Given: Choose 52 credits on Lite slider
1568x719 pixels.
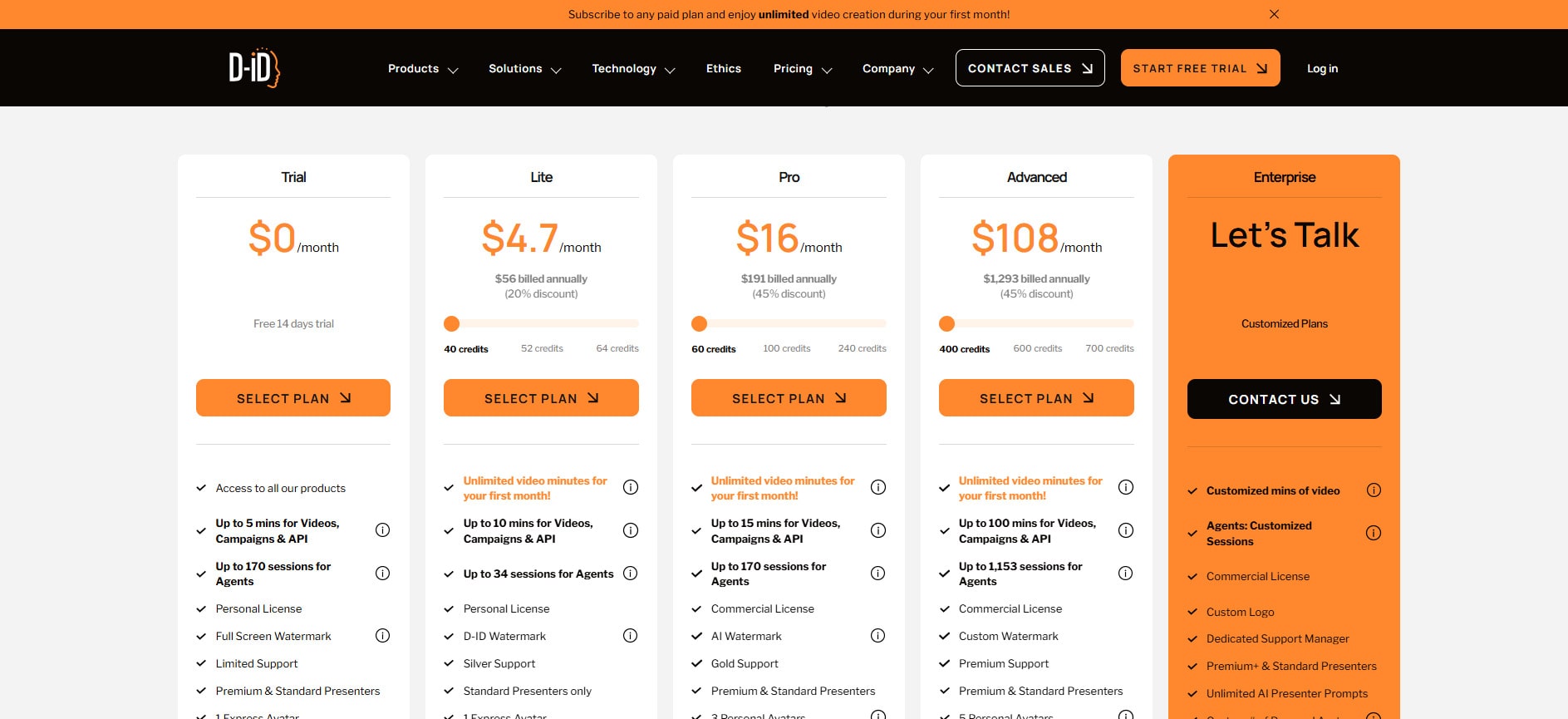Looking at the screenshot, I should [542, 348].
